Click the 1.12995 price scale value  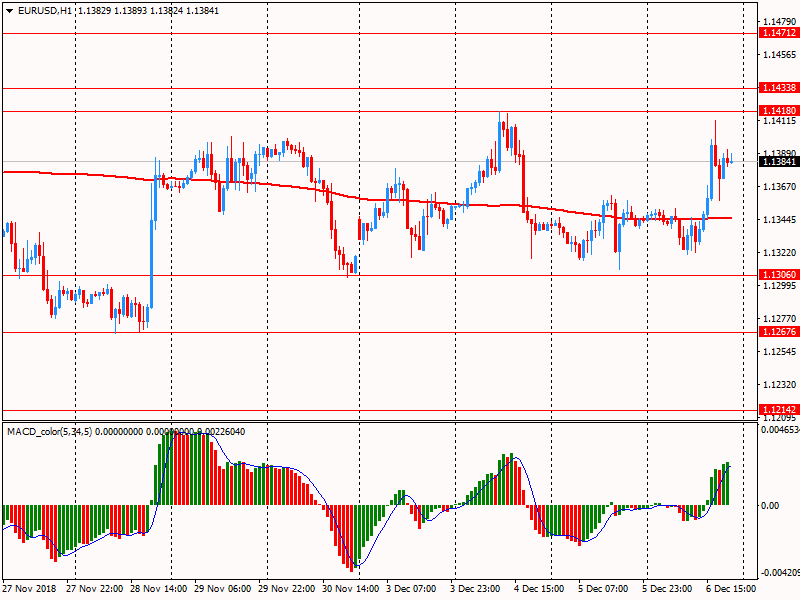point(779,286)
